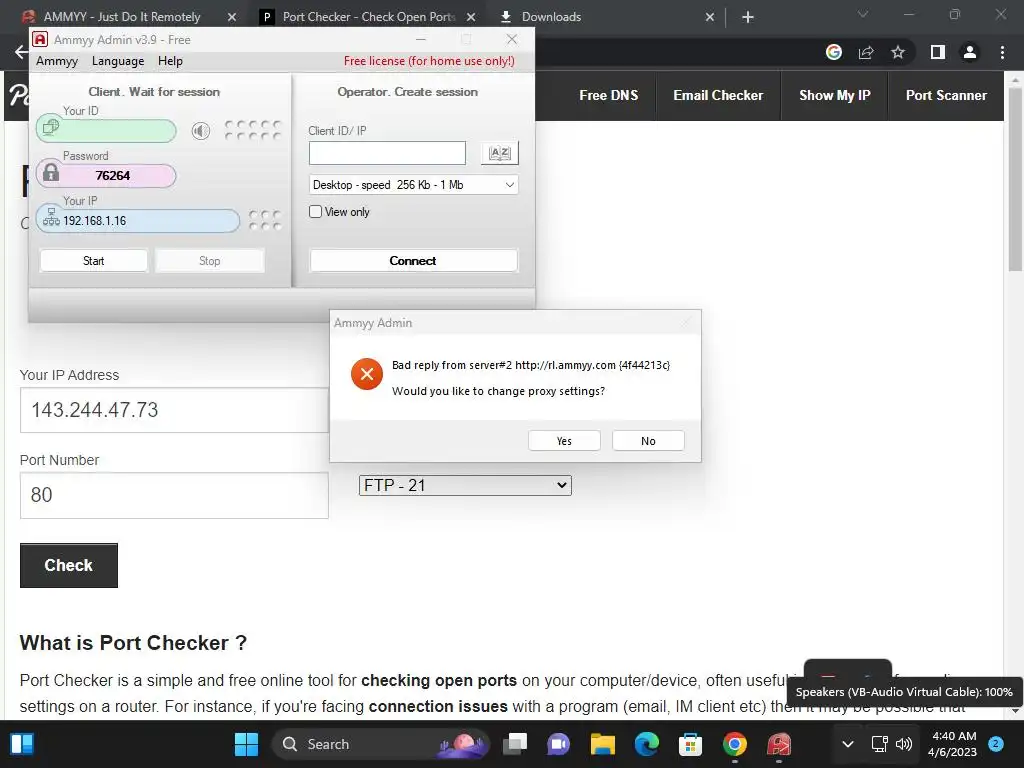Click the Port Number input field
Viewport: 1024px width, 768px height.
pyautogui.click(x=174, y=496)
